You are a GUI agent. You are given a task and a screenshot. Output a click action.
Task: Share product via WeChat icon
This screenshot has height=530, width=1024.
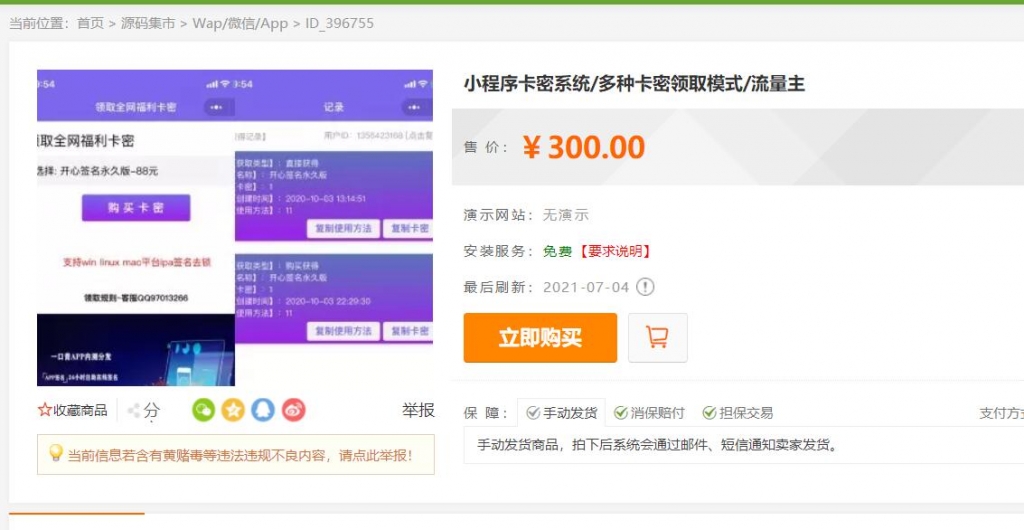pos(204,410)
